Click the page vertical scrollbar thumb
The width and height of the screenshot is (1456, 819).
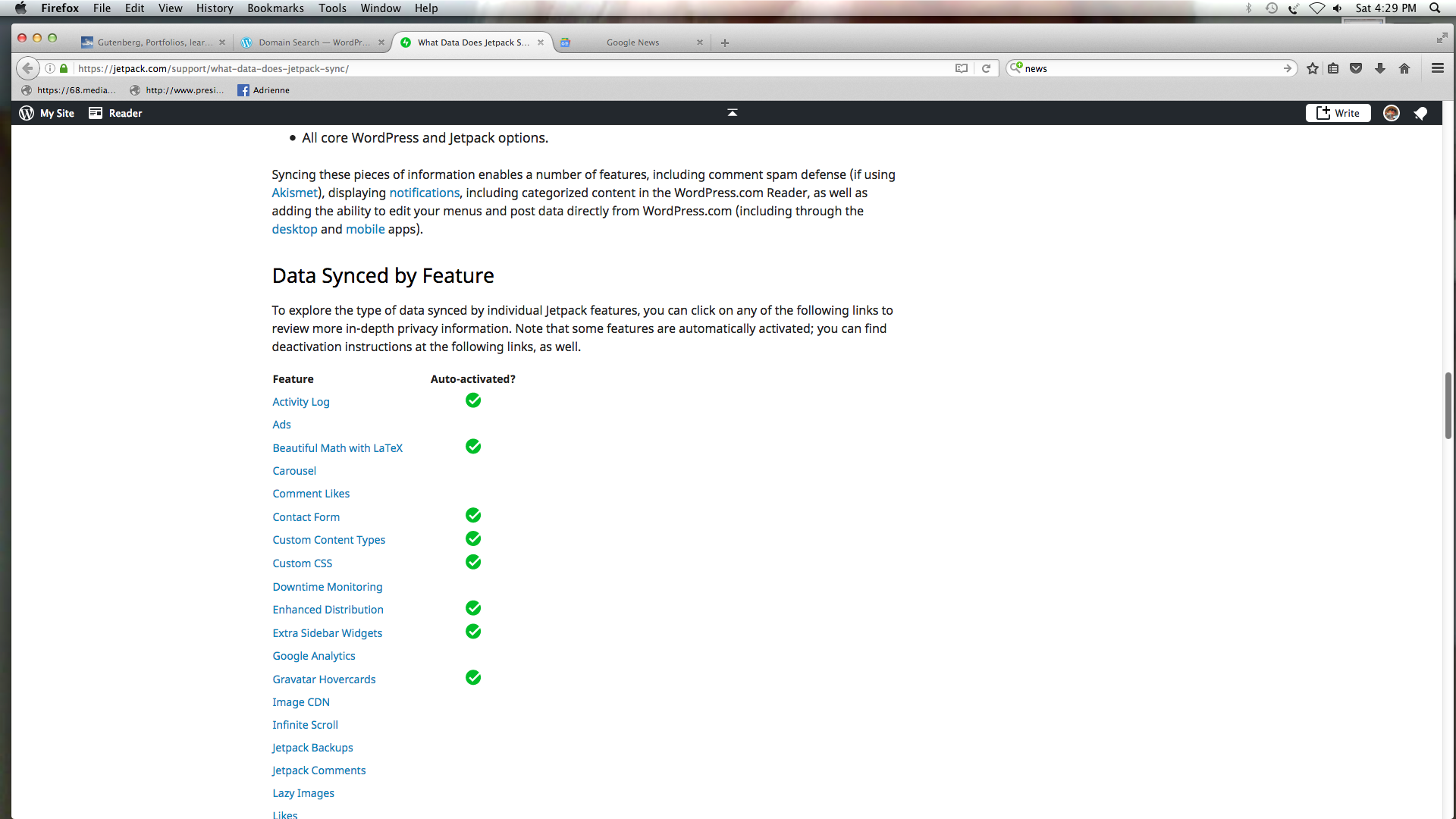coord(1448,406)
